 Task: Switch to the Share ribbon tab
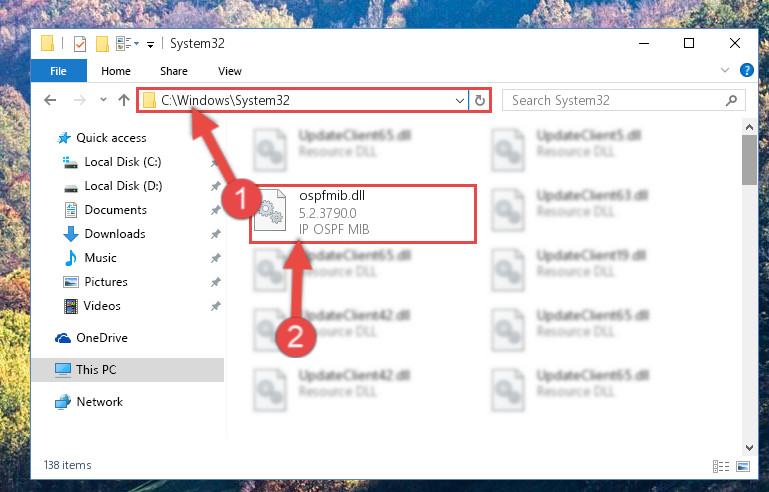(x=174, y=71)
